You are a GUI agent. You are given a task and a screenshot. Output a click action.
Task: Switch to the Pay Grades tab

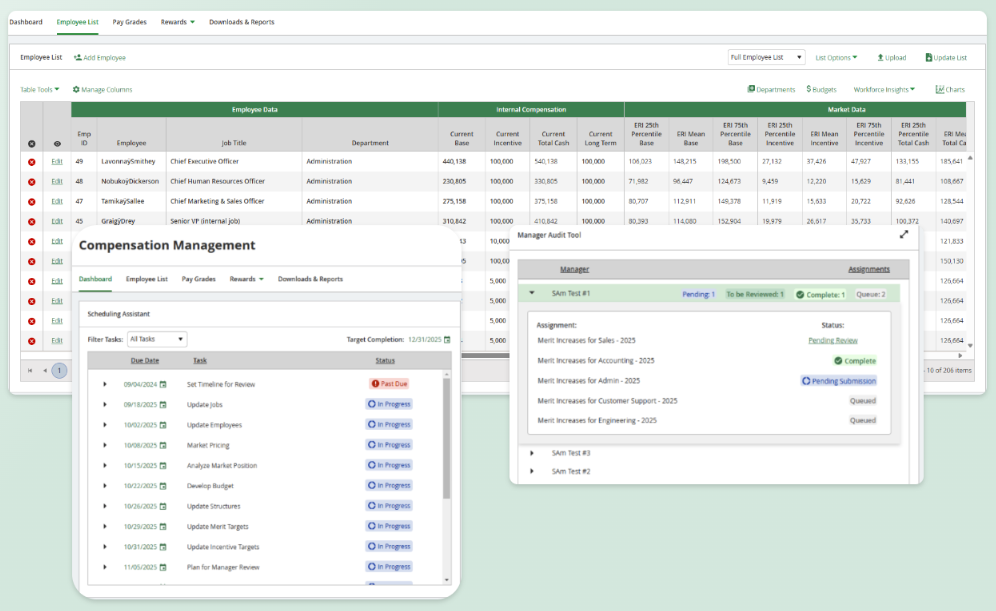[x=130, y=22]
